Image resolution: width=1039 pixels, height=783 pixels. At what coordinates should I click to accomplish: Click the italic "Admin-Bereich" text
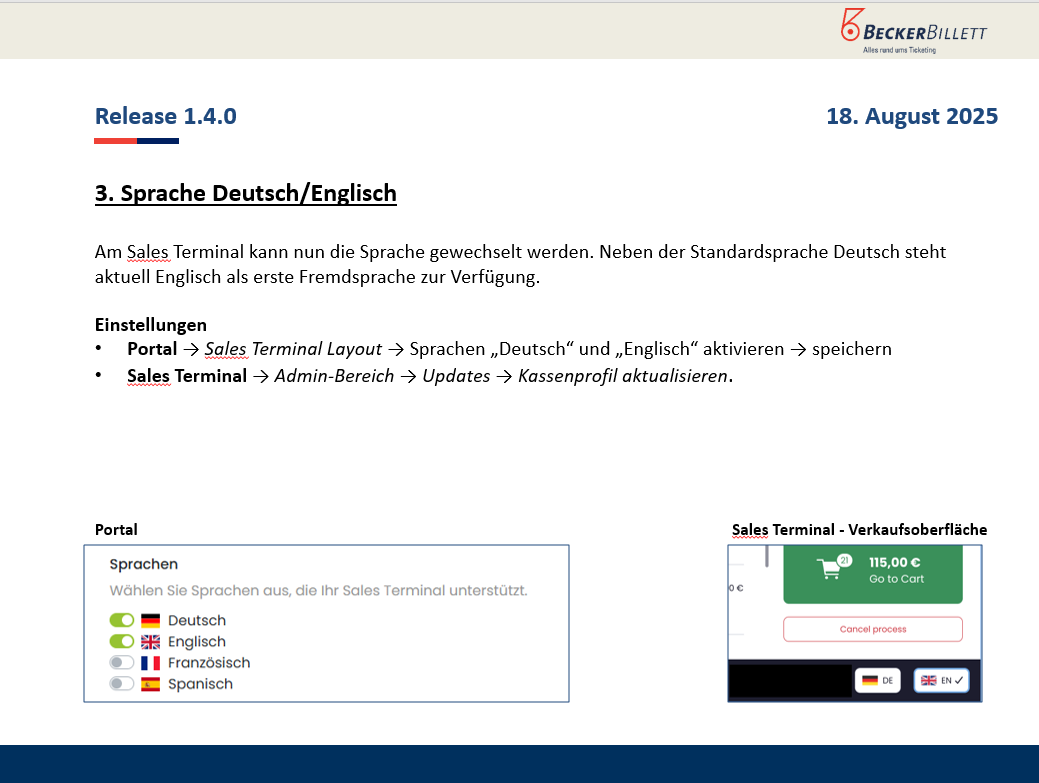[334, 376]
